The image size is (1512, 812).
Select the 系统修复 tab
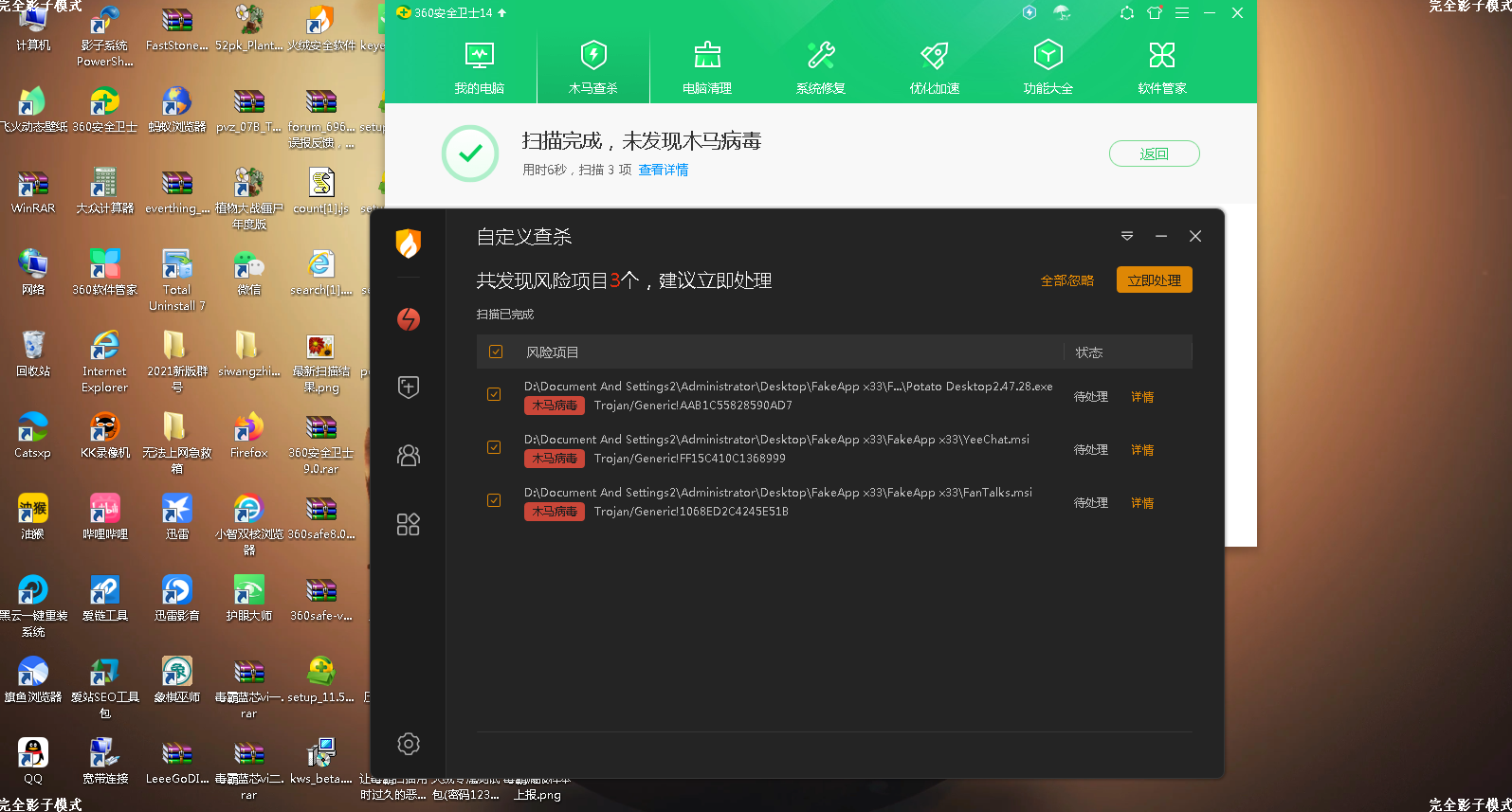pos(821,67)
